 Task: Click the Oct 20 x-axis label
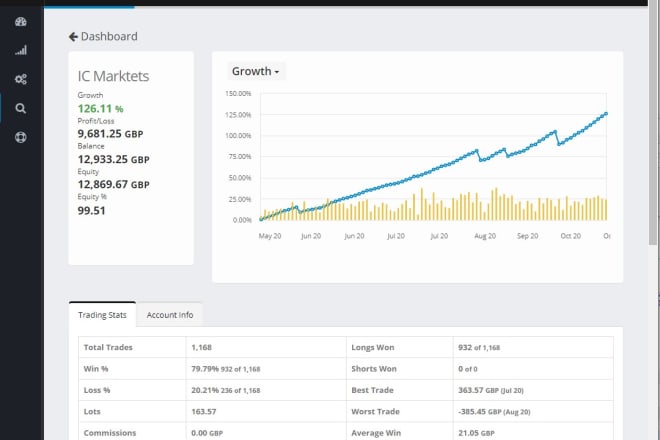[570, 236]
